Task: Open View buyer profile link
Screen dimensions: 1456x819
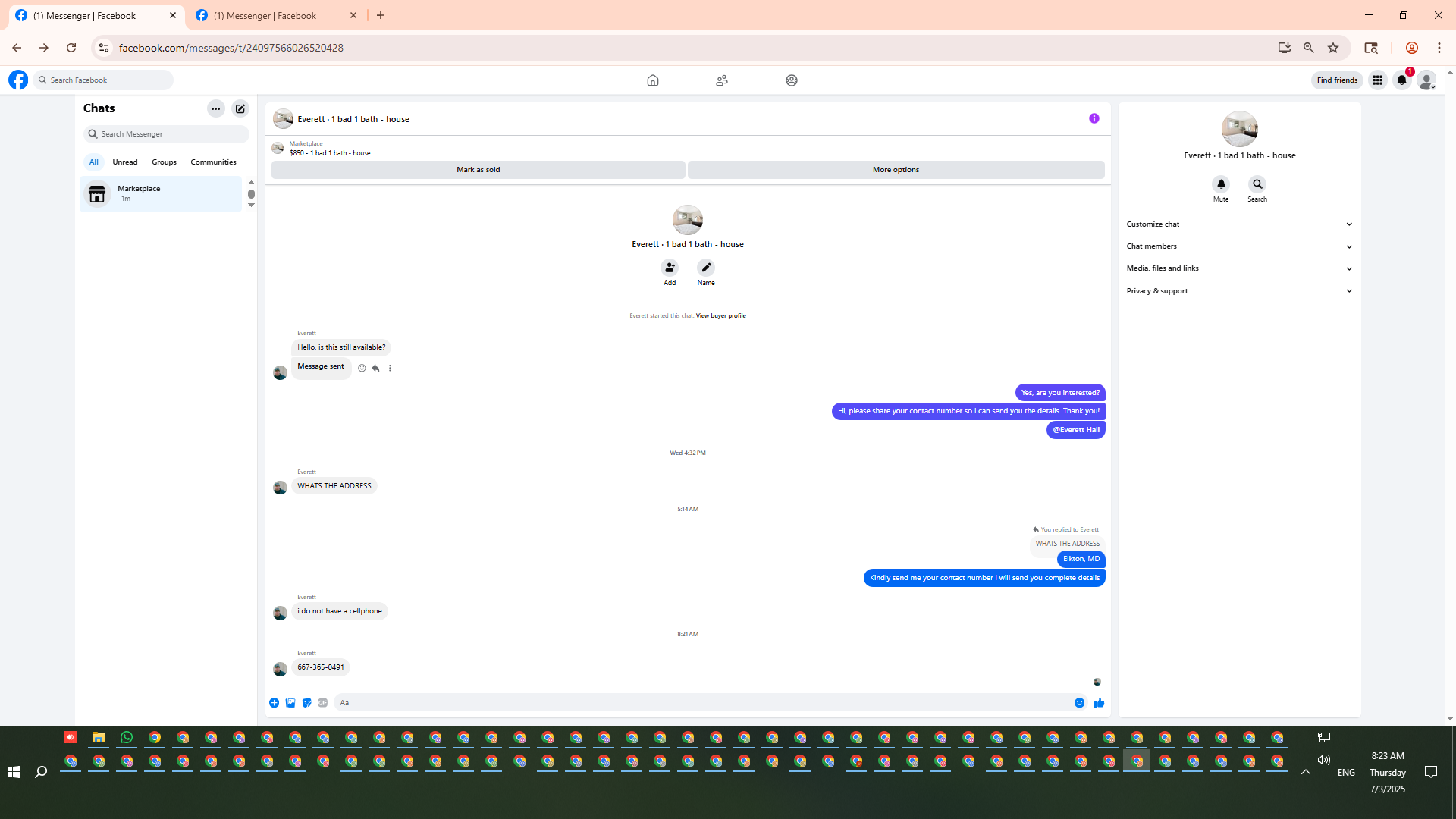Action: [x=720, y=316]
